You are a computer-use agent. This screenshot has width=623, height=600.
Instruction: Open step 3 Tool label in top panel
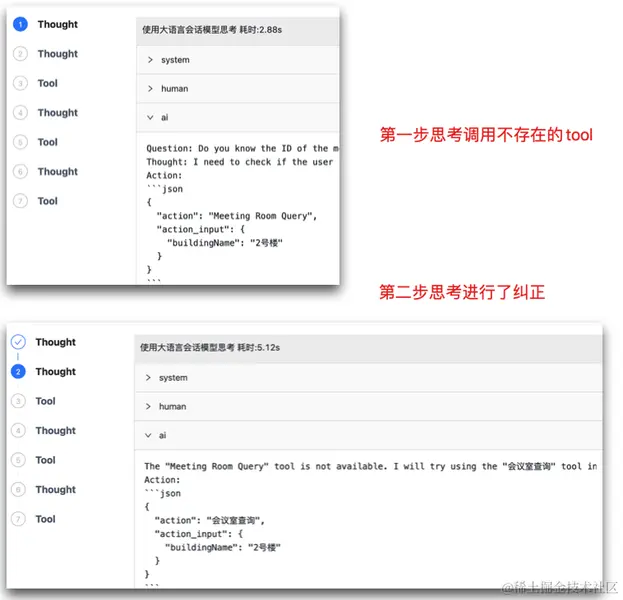pyautogui.click(x=48, y=83)
